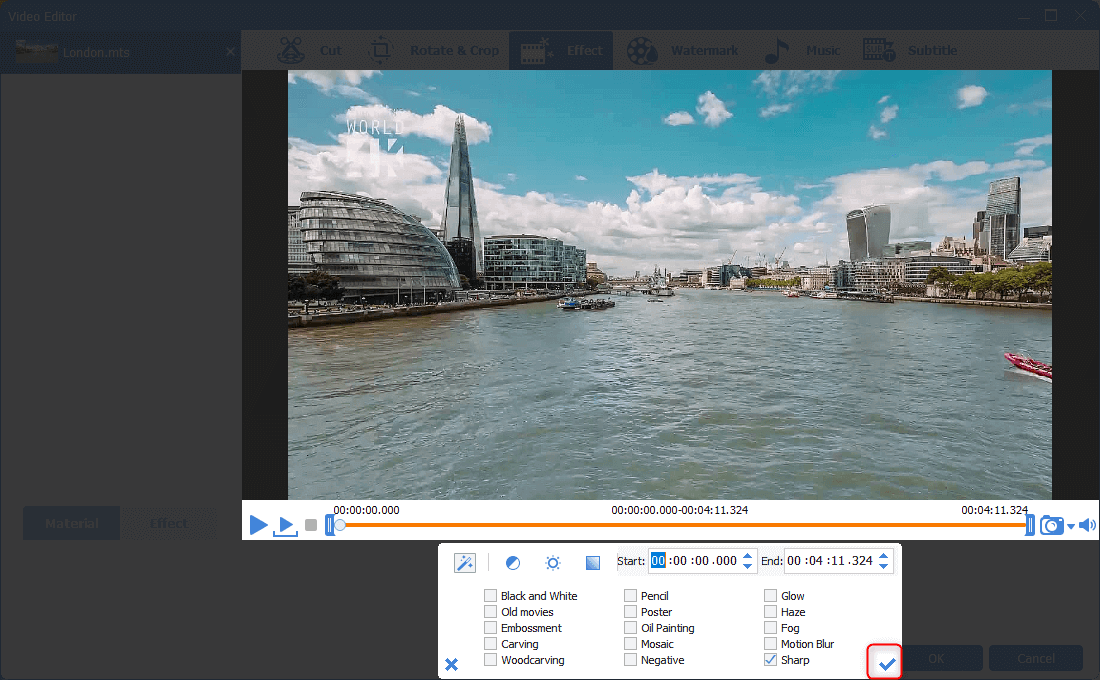This screenshot has height=680, width=1100.
Task: Click the play selected segment icon
Action: (286, 525)
